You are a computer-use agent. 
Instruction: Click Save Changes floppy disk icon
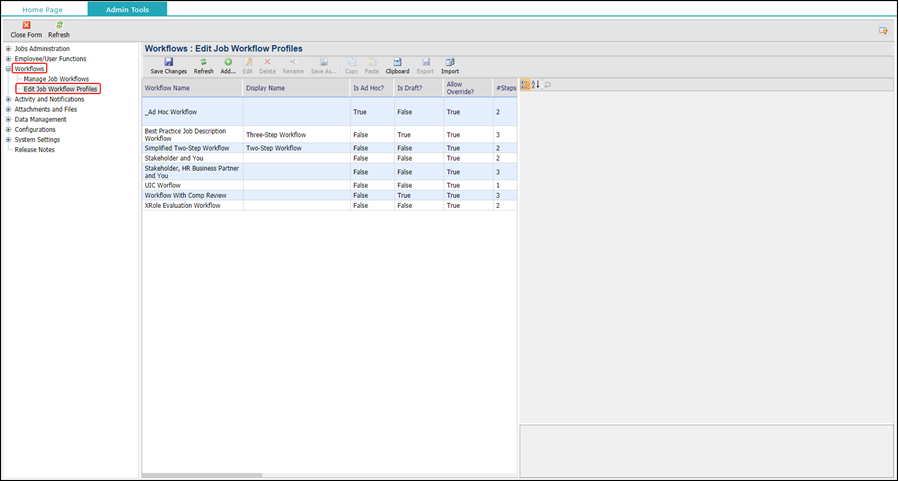169,62
